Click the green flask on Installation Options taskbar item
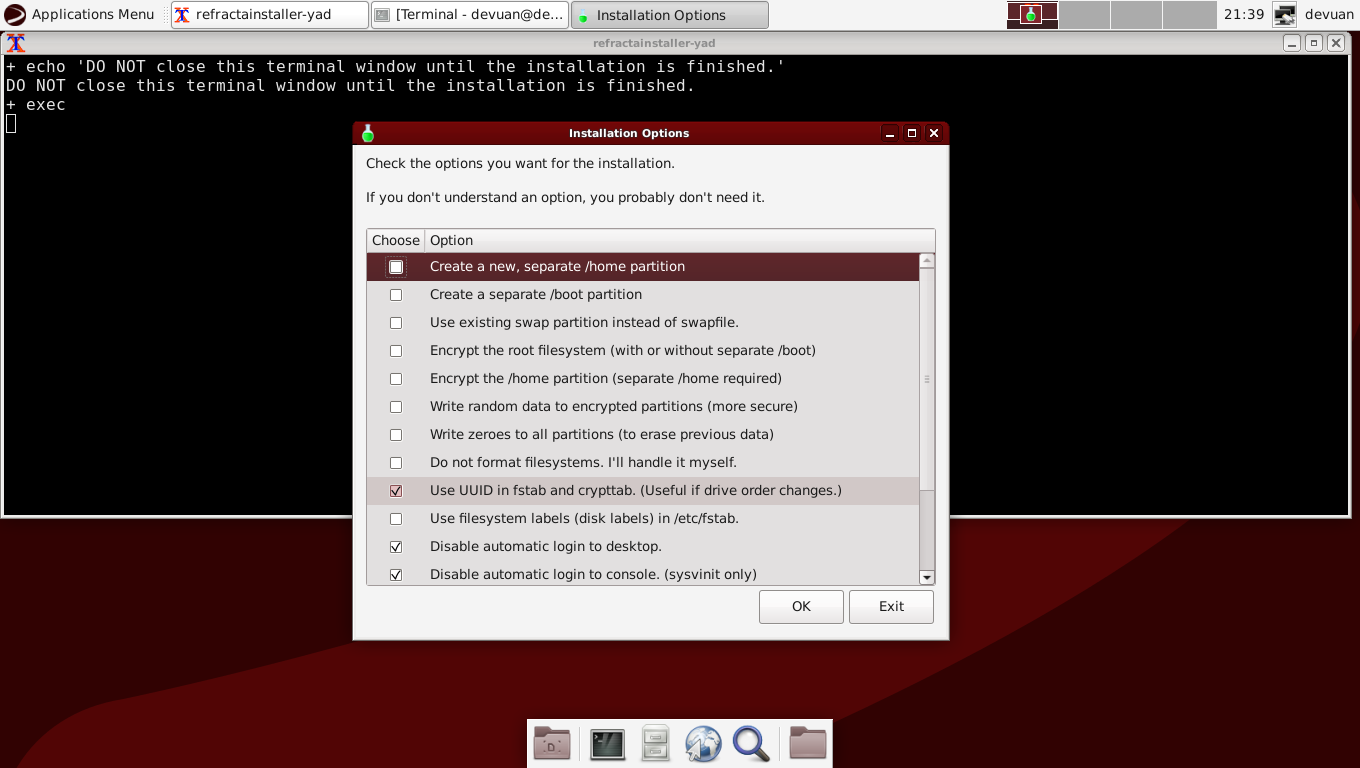The height and width of the screenshot is (768, 1360). [x=583, y=16]
